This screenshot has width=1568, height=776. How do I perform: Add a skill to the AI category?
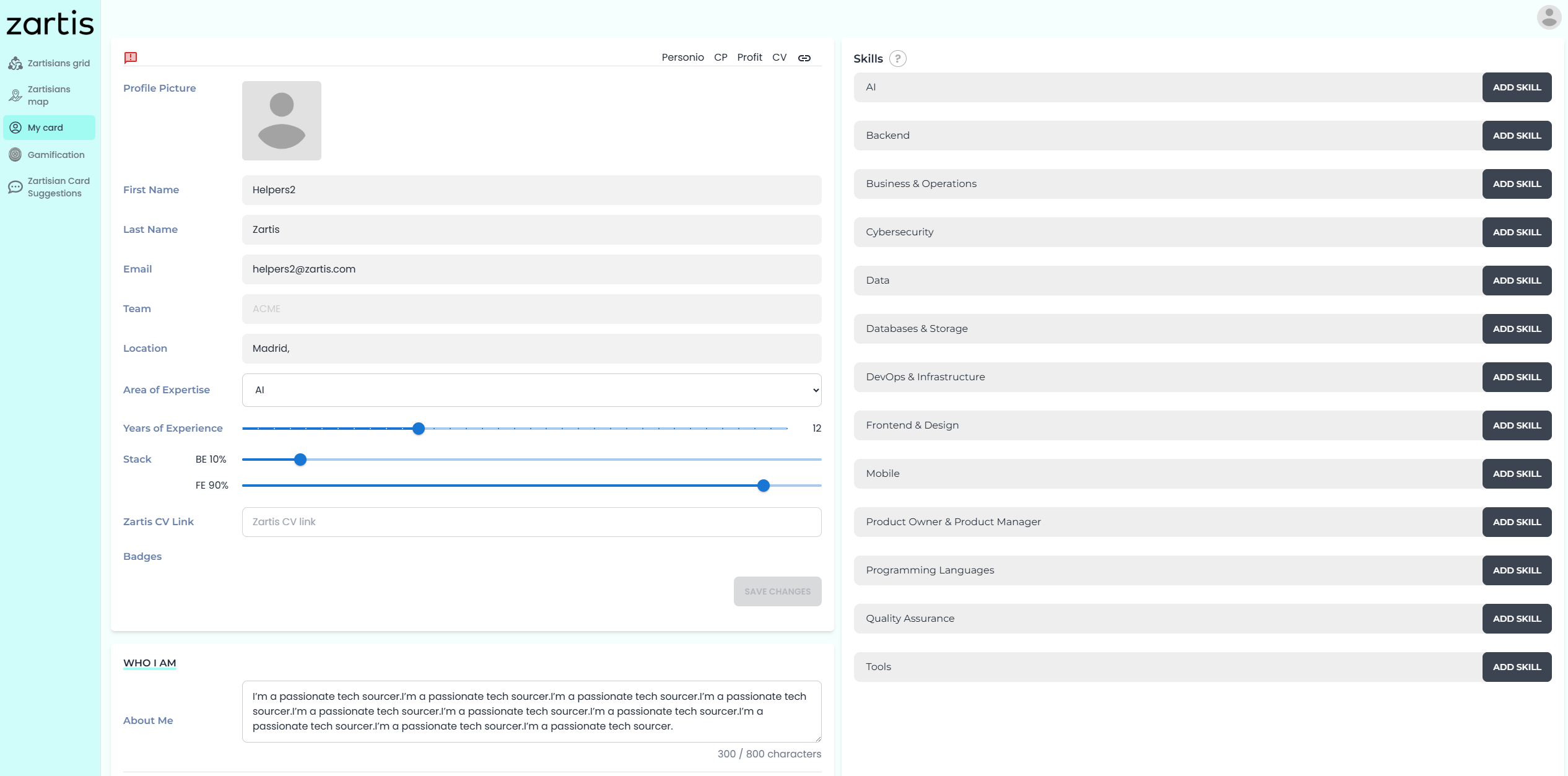(1517, 87)
